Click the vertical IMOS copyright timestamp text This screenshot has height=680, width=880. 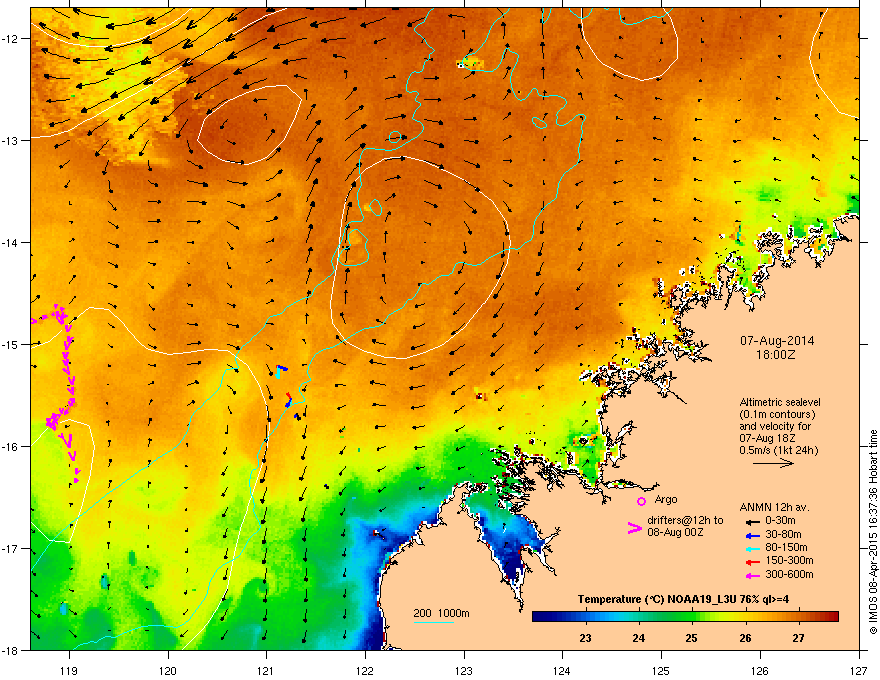click(x=873, y=532)
